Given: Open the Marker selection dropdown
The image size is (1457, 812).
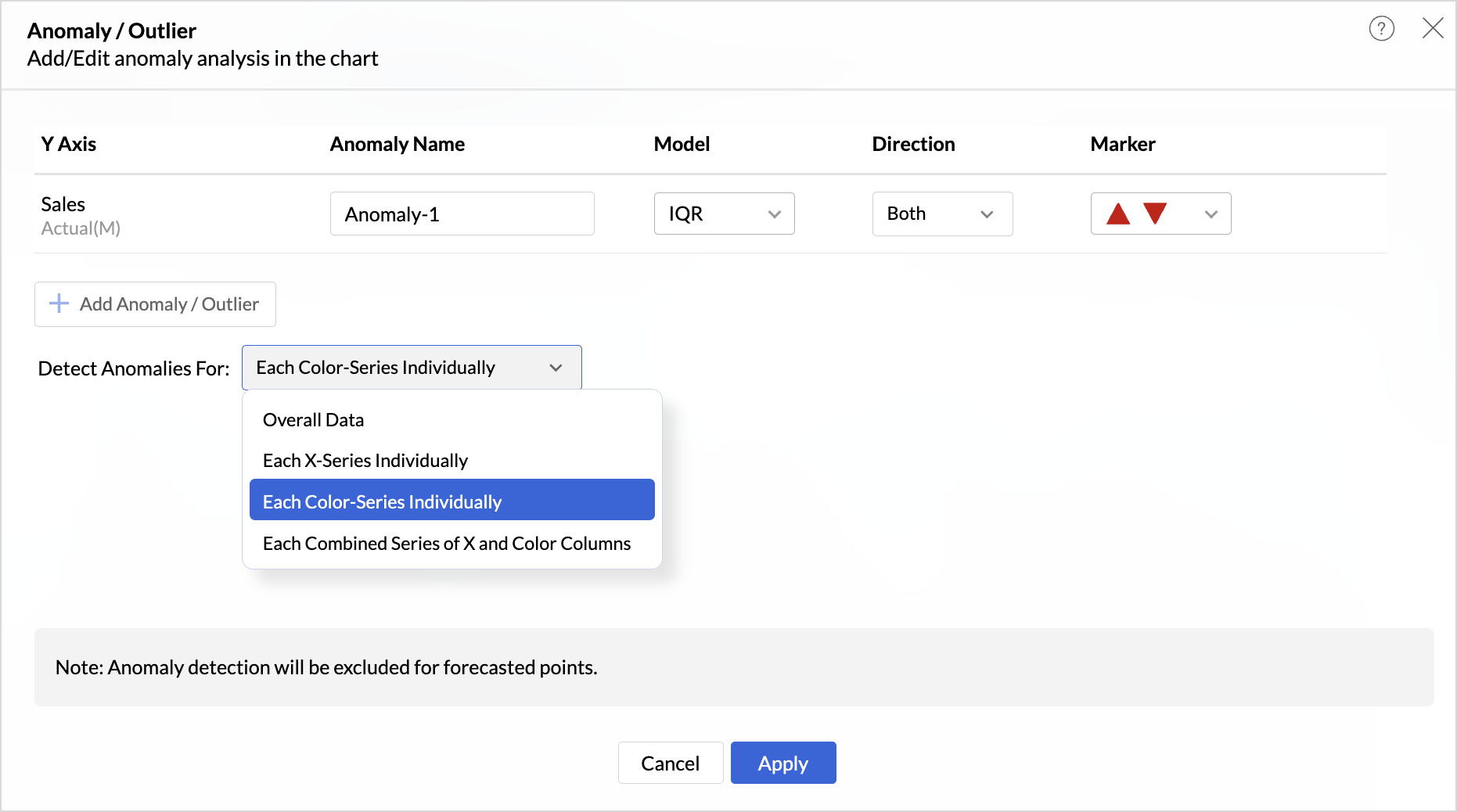Looking at the screenshot, I should [1211, 214].
